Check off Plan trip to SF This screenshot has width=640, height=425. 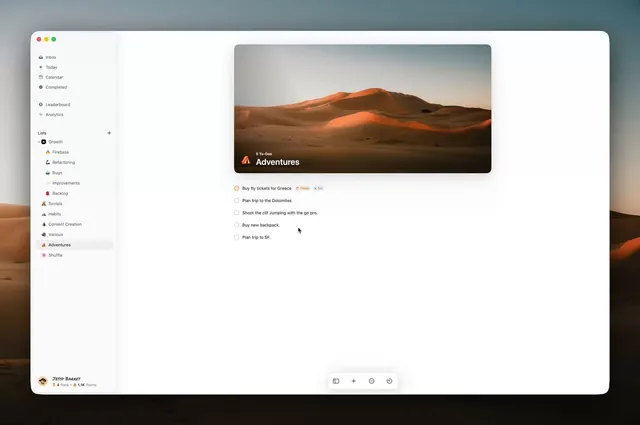click(236, 237)
